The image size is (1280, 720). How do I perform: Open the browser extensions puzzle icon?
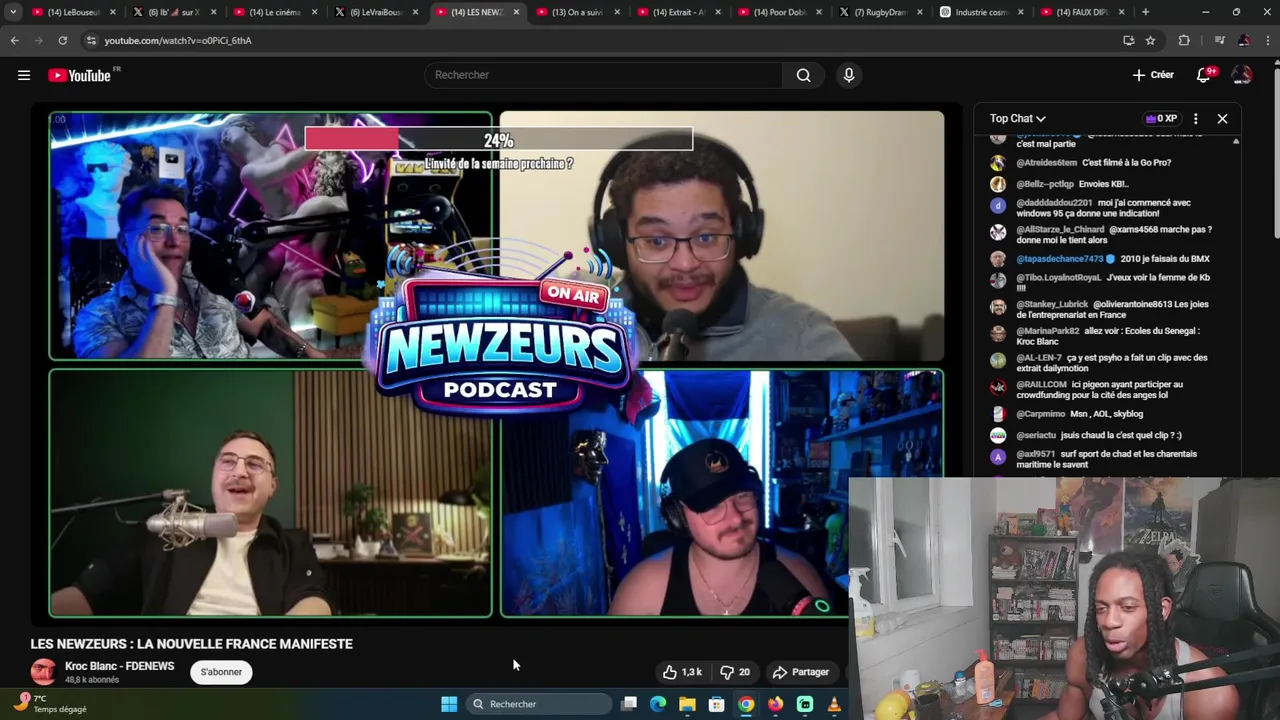click(x=1184, y=40)
